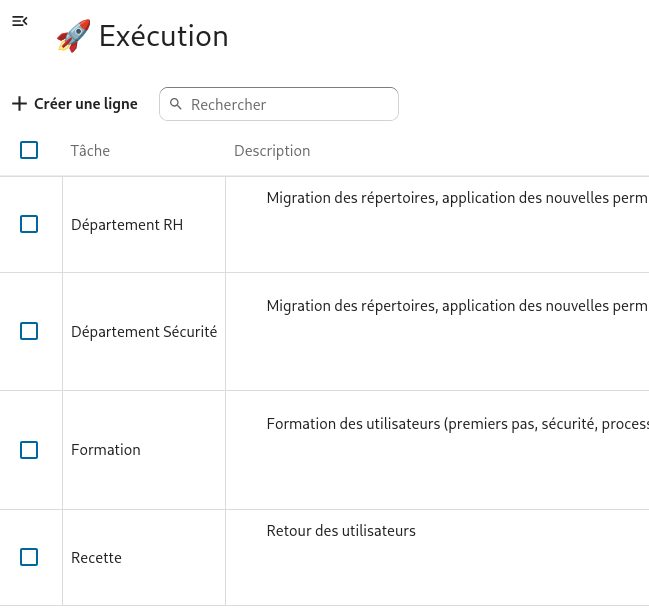This screenshot has height=616, width=649.
Task: Click the Créer une ligne button
Action: (x=75, y=104)
